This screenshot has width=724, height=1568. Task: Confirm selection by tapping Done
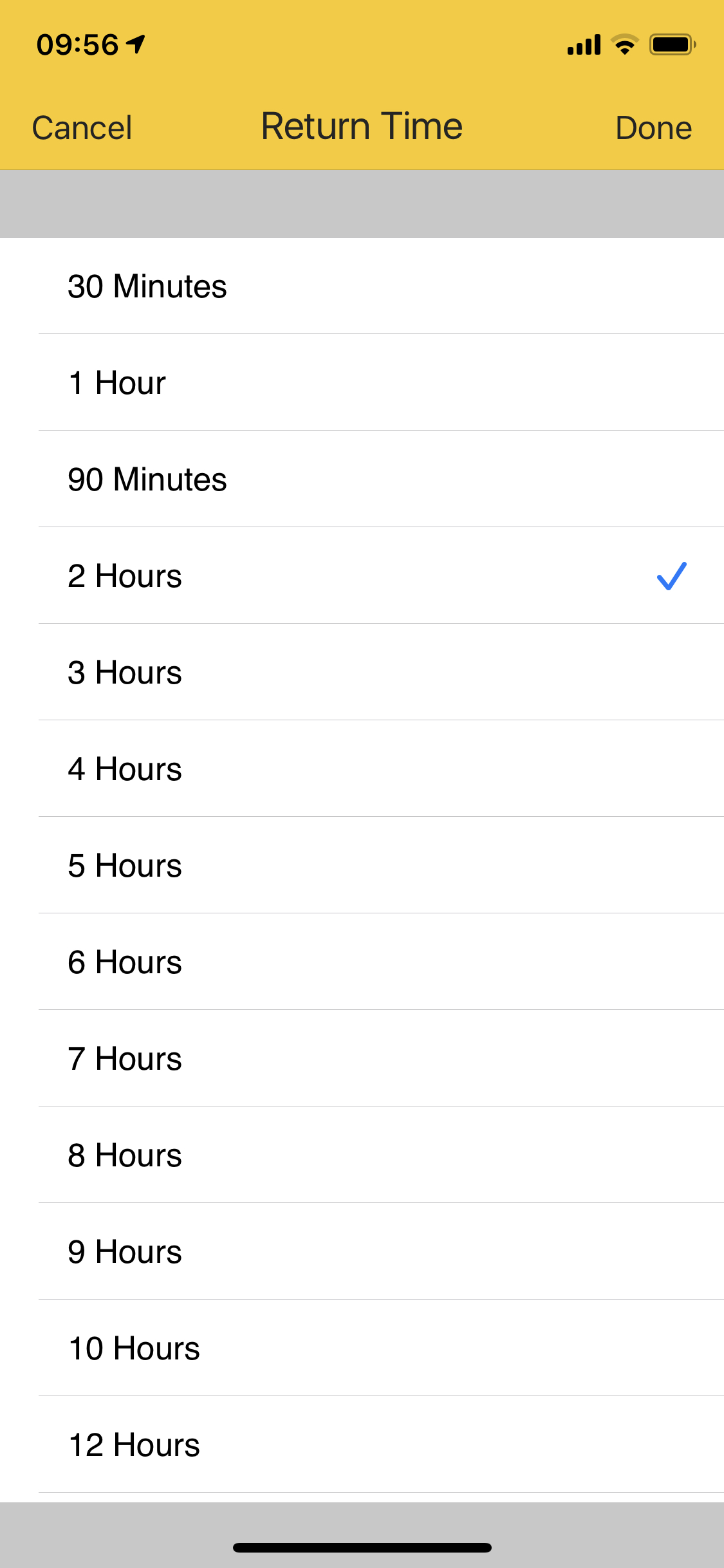tap(654, 127)
